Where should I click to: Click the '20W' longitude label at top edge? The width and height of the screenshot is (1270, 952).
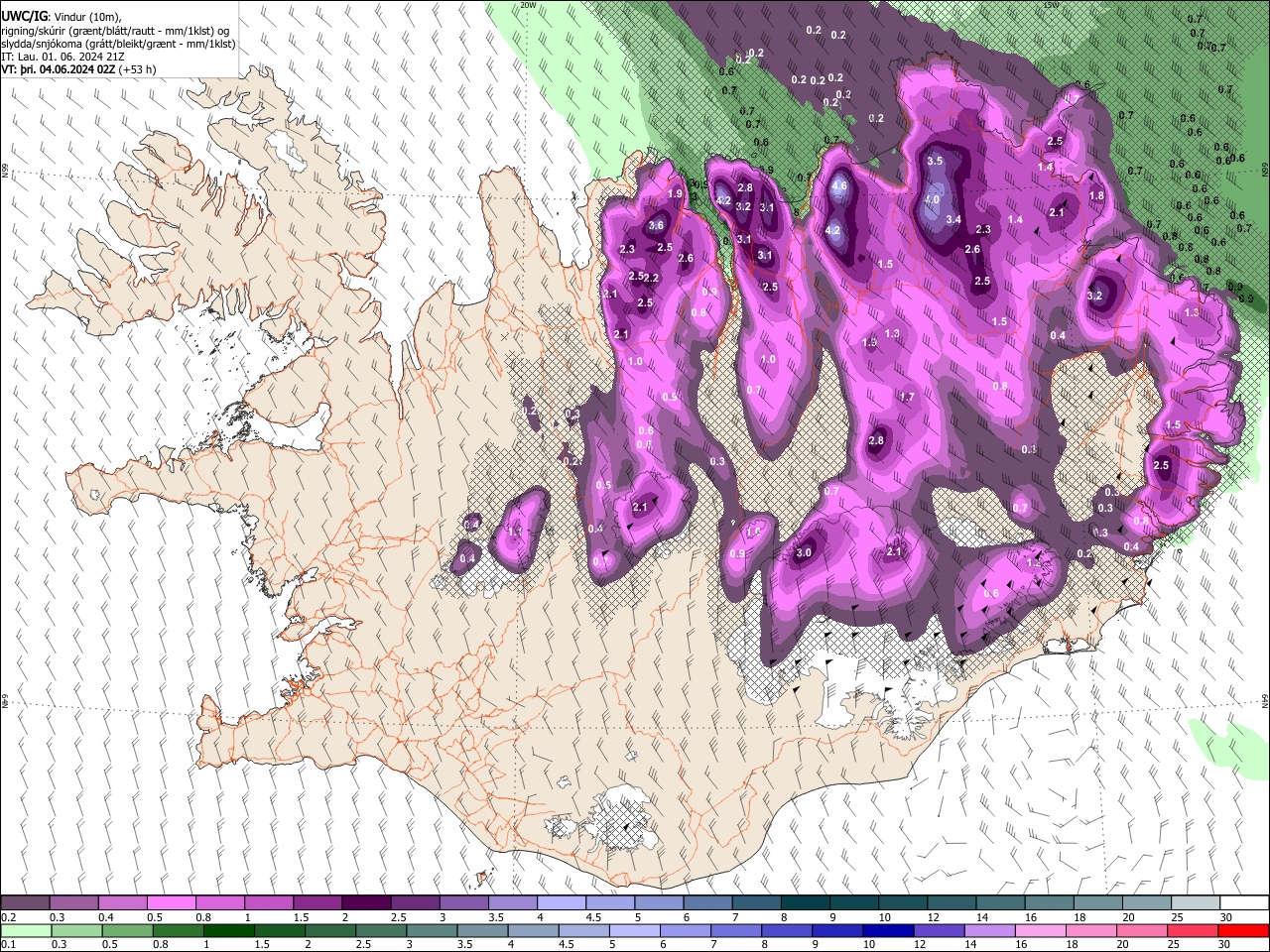click(x=528, y=5)
